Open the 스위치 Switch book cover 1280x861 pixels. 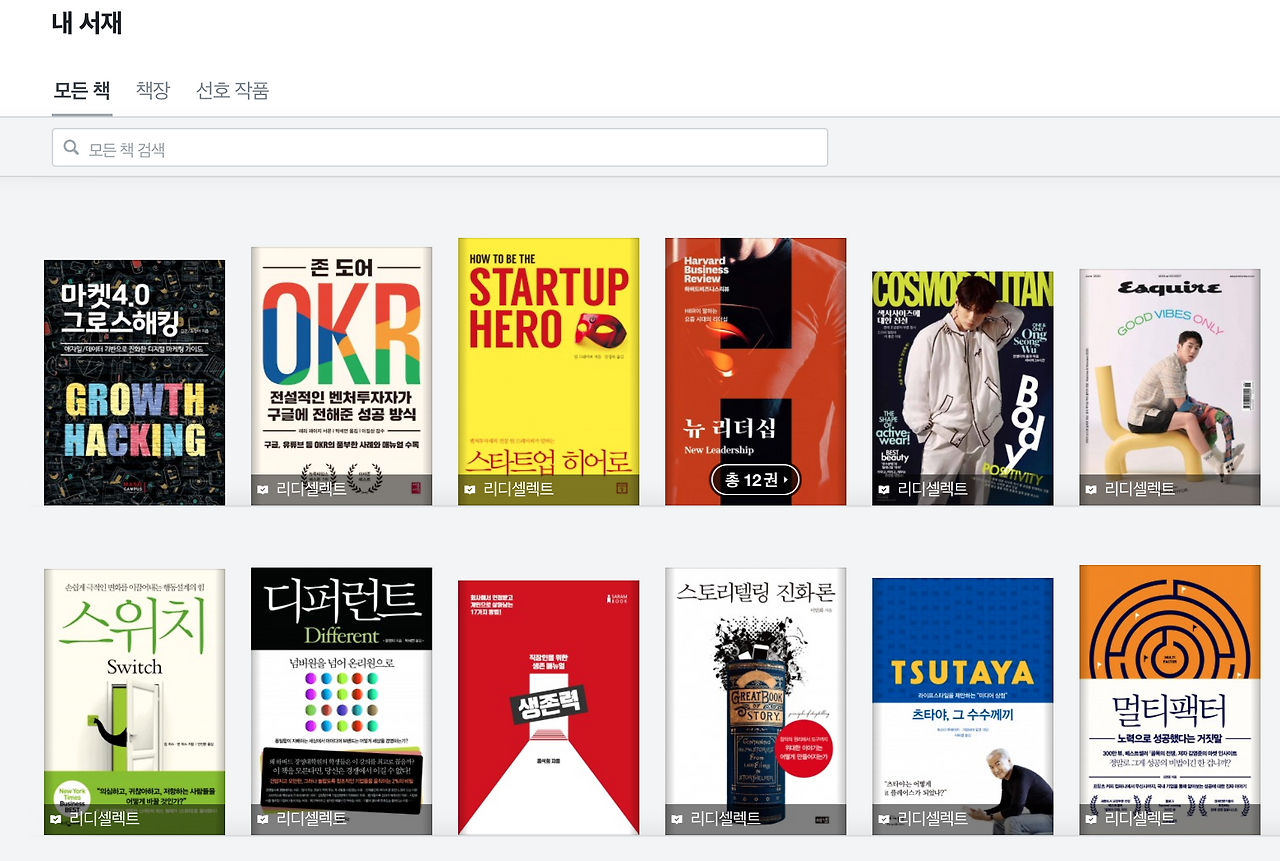click(x=135, y=702)
